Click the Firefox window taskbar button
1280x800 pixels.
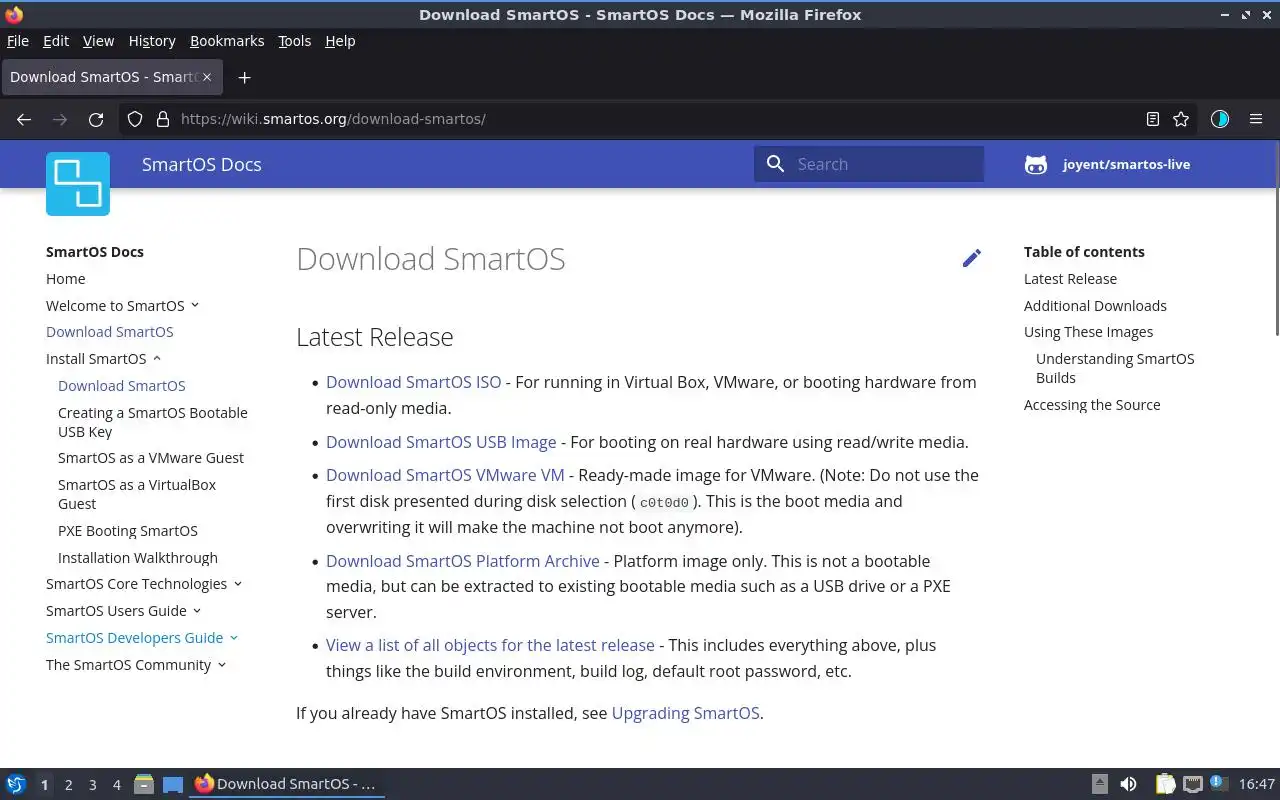click(286, 784)
